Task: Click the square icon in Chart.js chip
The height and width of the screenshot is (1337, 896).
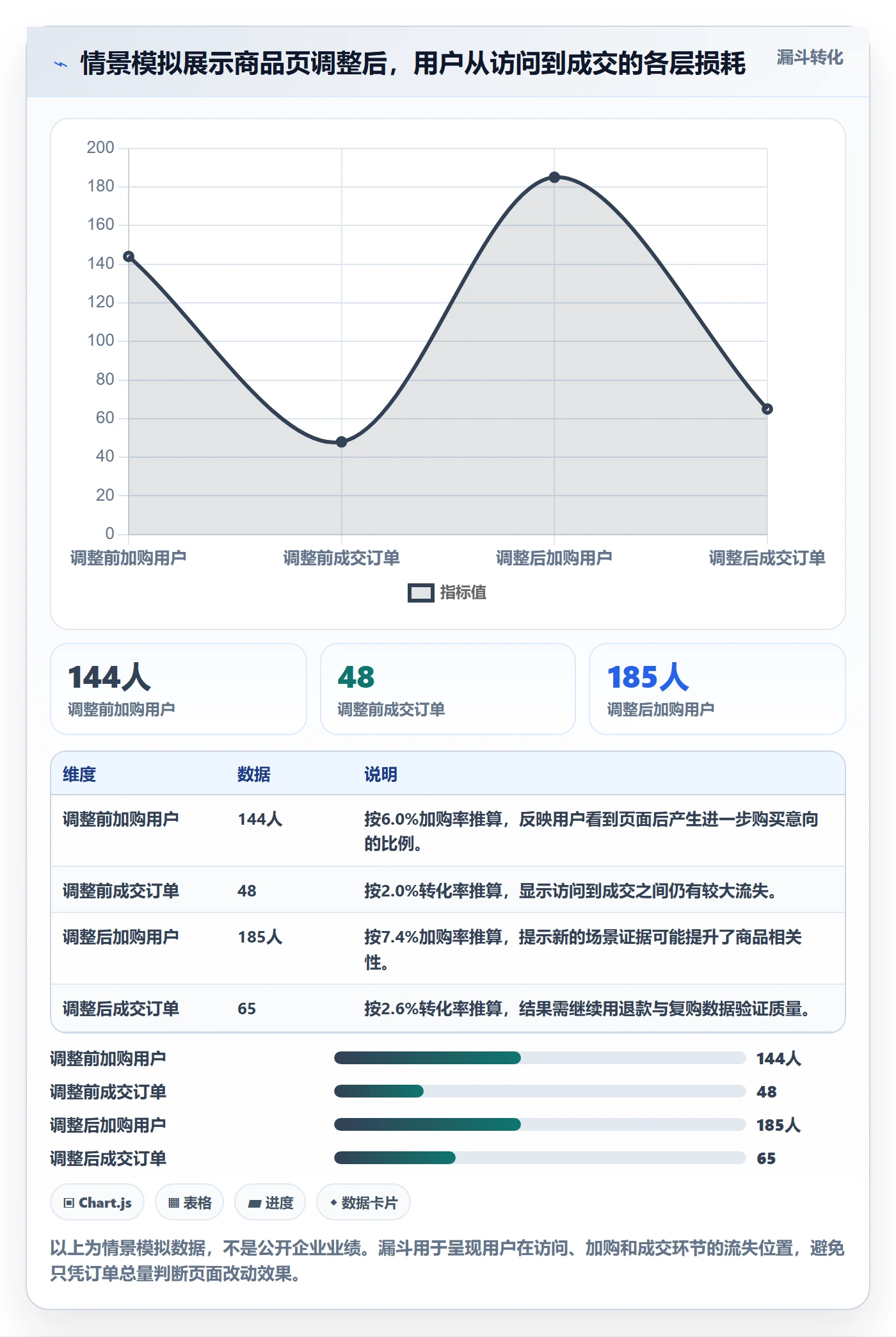Action: 69,1203
